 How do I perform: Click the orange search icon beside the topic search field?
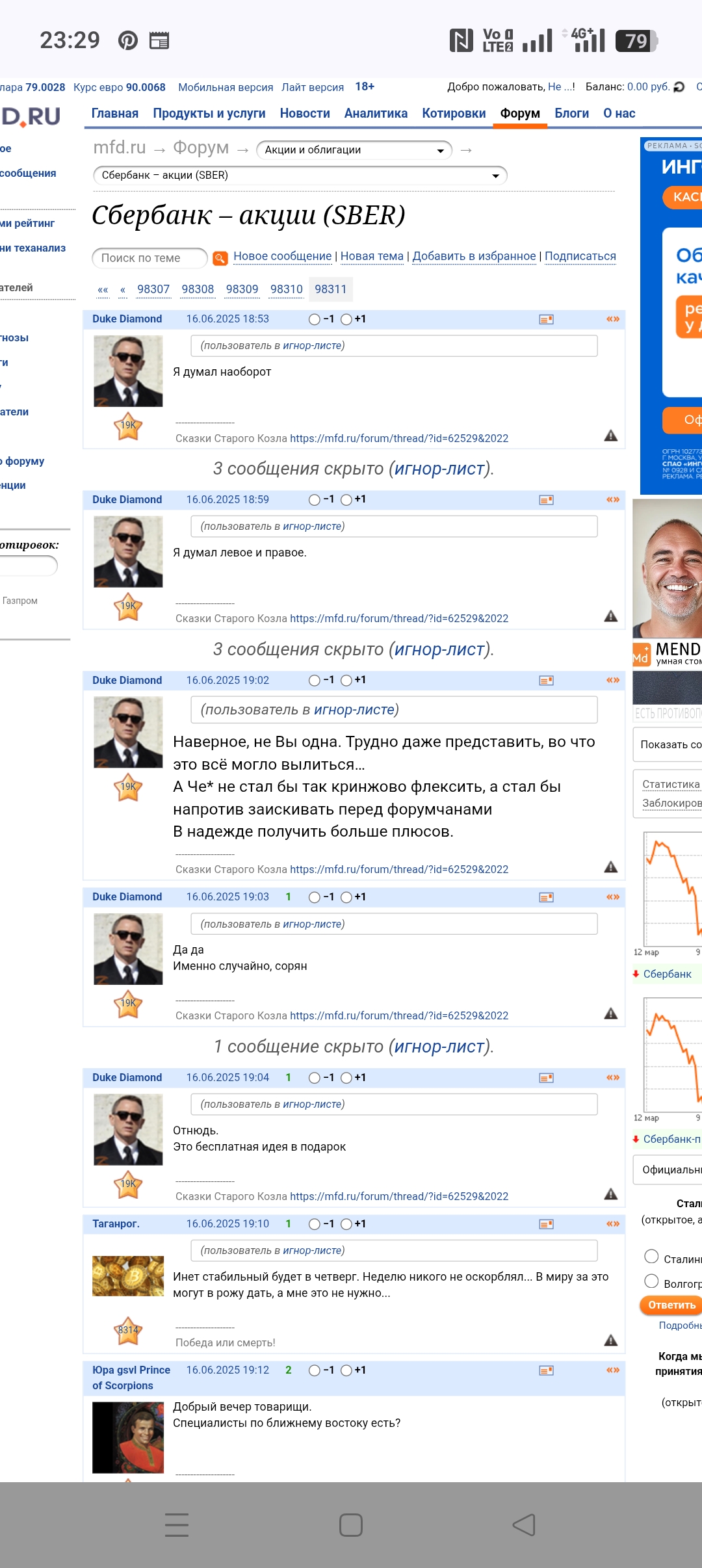pyautogui.click(x=220, y=258)
